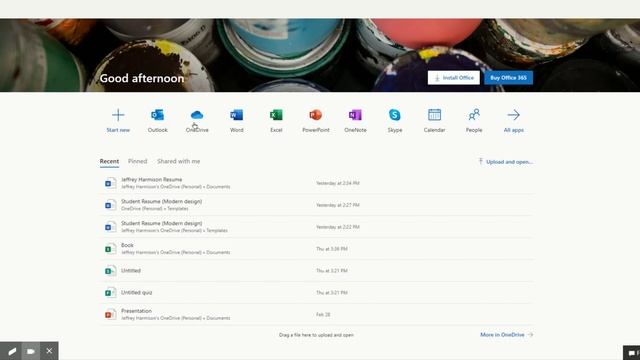This screenshot has height=360, width=640.
Task: Click Thu at 3:36 PM timestamp for Book
Action: click(331, 249)
